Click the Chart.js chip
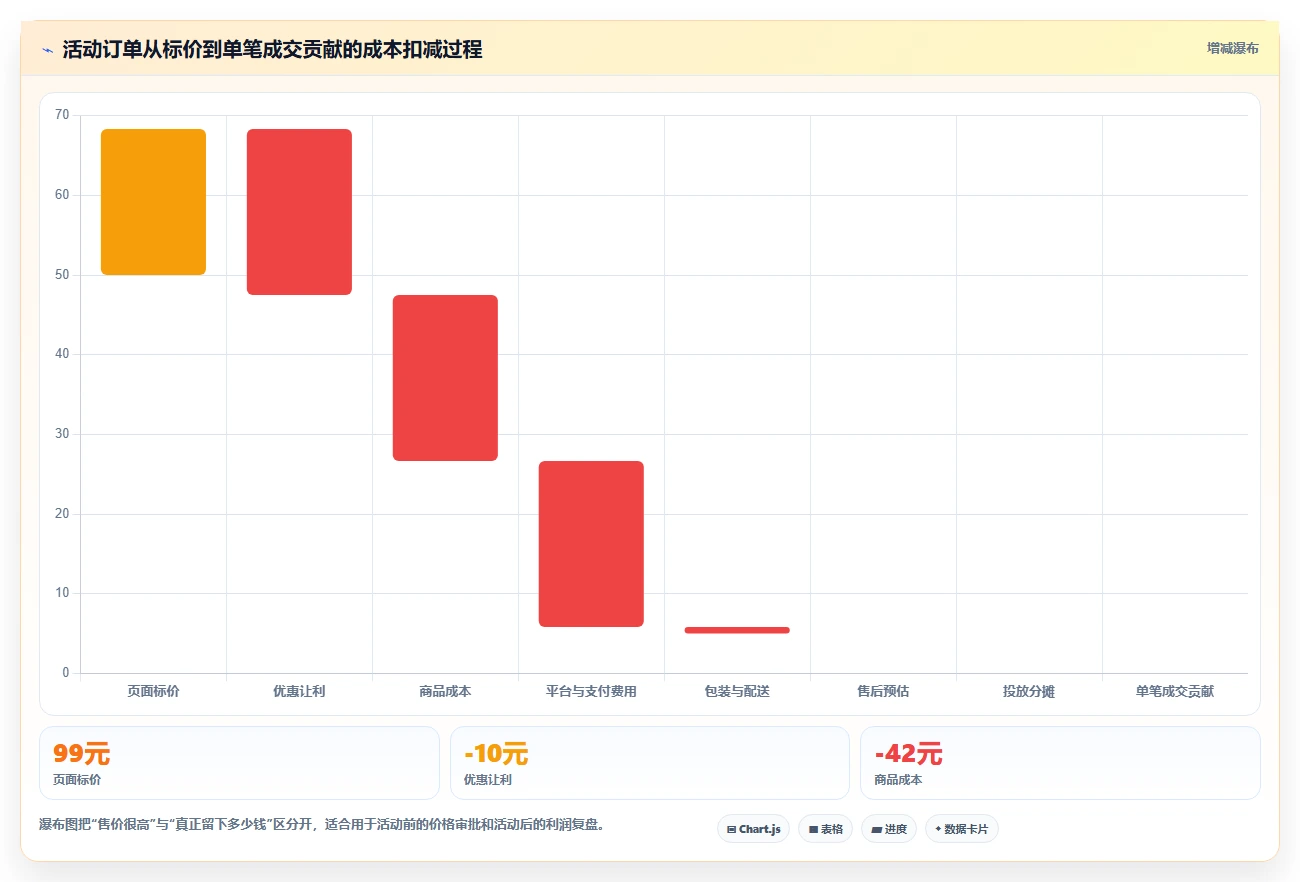1300x882 pixels. pos(753,829)
